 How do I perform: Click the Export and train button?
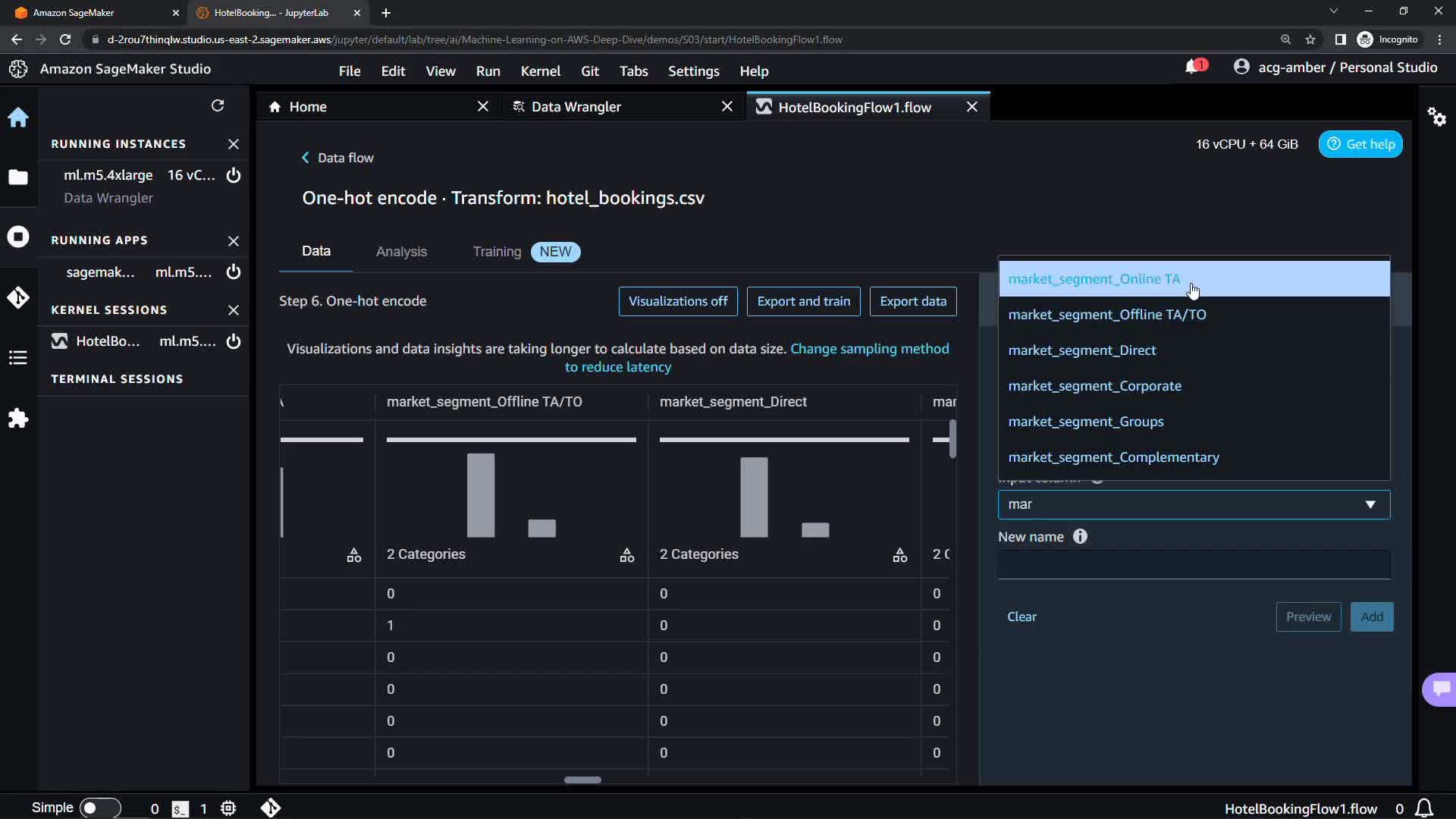pyautogui.click(x=803, y=301)
